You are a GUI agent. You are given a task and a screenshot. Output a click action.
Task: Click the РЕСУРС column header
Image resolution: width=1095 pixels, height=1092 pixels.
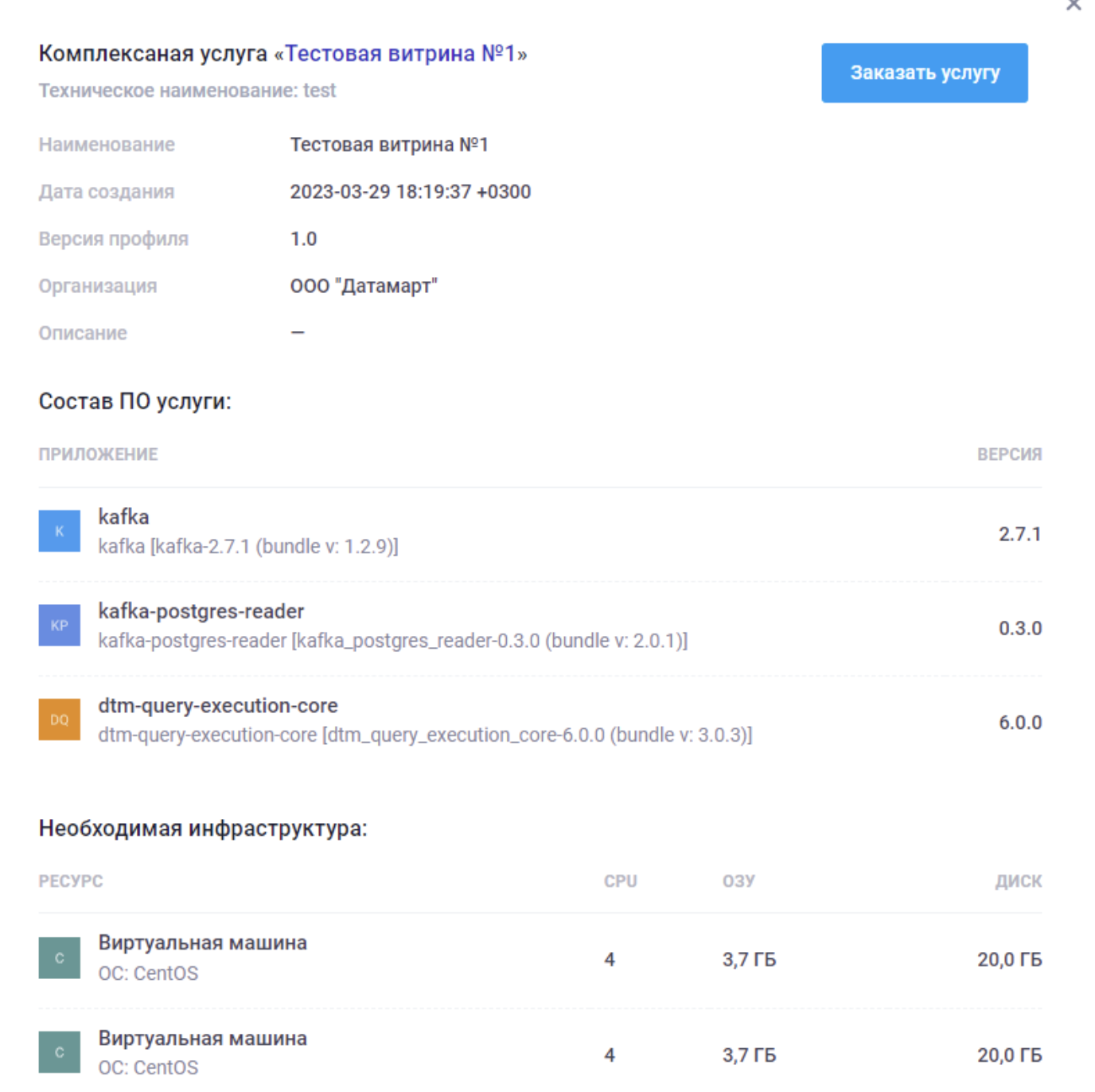pyautogui.click(x=71, y=880)
